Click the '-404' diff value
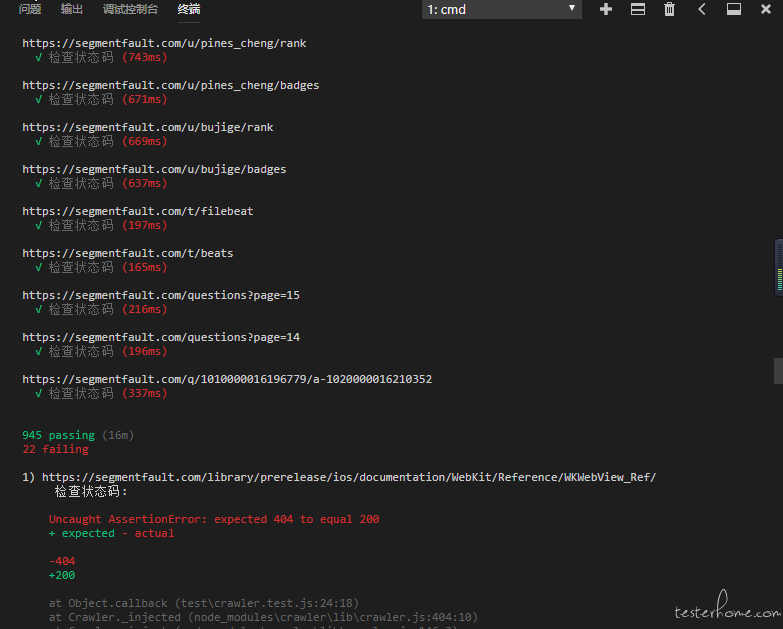This screenshot has height=629, width=783. [x=62, y=561]
